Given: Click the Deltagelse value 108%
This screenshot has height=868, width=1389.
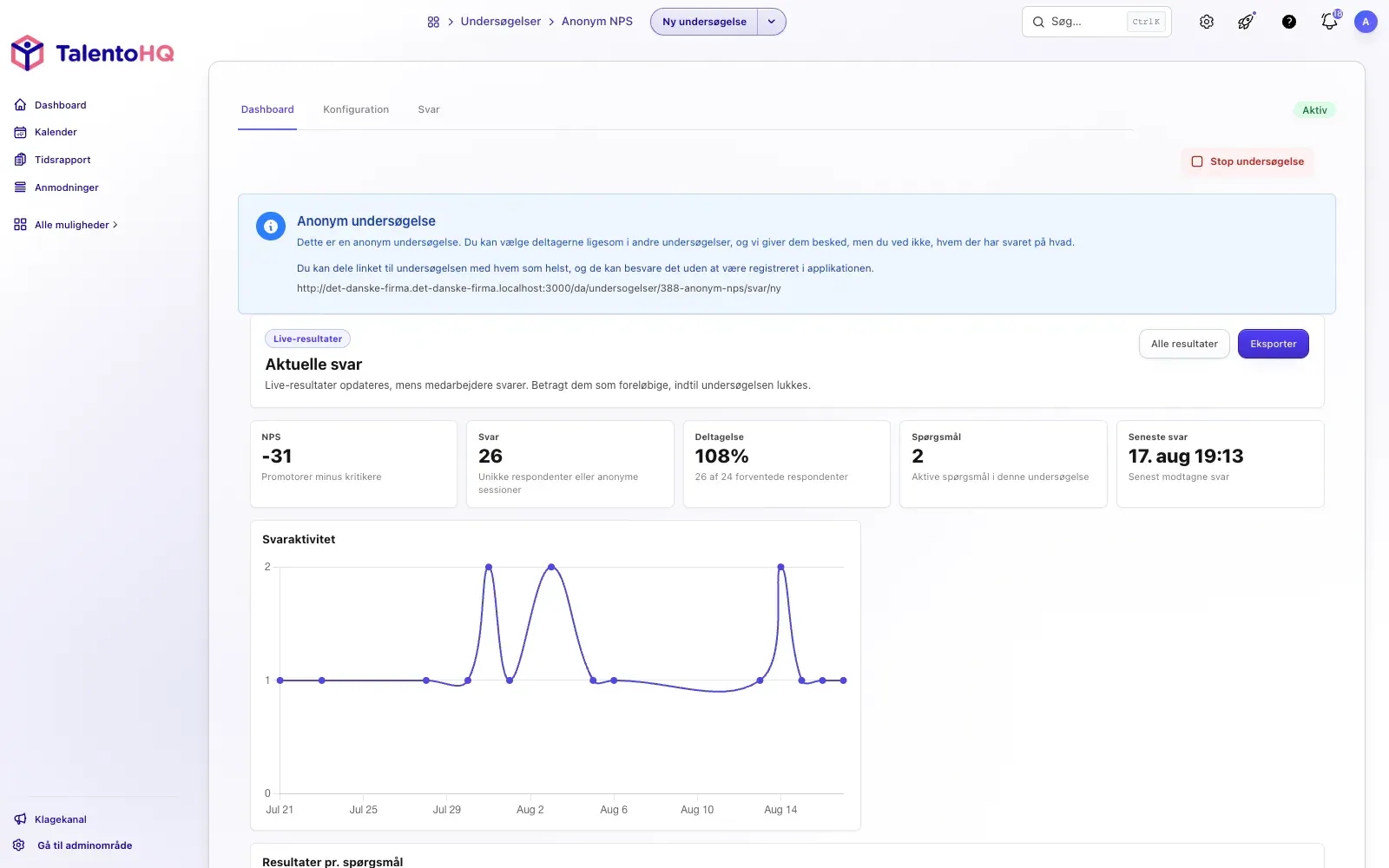Looking at the screenshot, I should click(x=721, y=457).
